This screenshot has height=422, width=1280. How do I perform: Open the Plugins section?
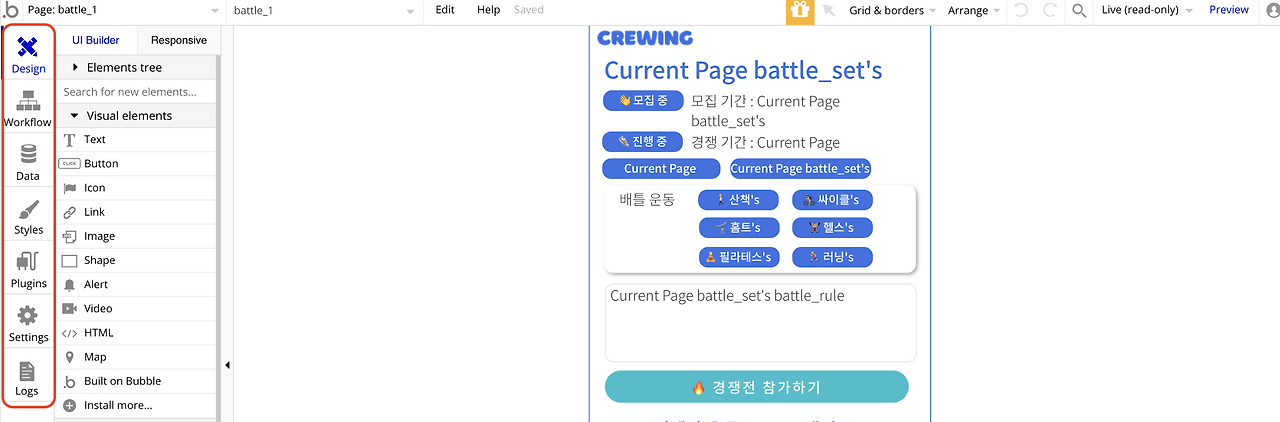coord(28,271)
